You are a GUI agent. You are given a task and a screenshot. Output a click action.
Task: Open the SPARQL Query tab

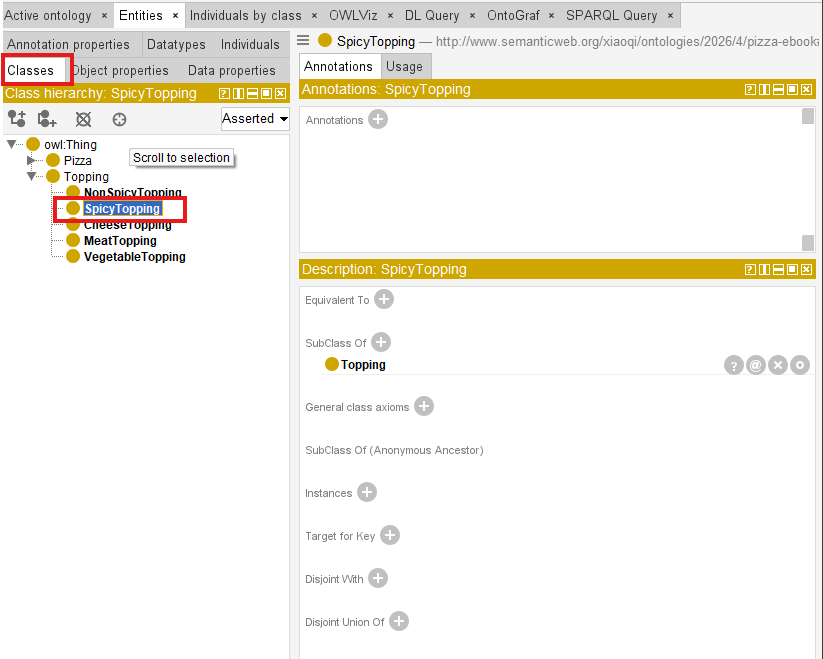[x=611, y=16]
